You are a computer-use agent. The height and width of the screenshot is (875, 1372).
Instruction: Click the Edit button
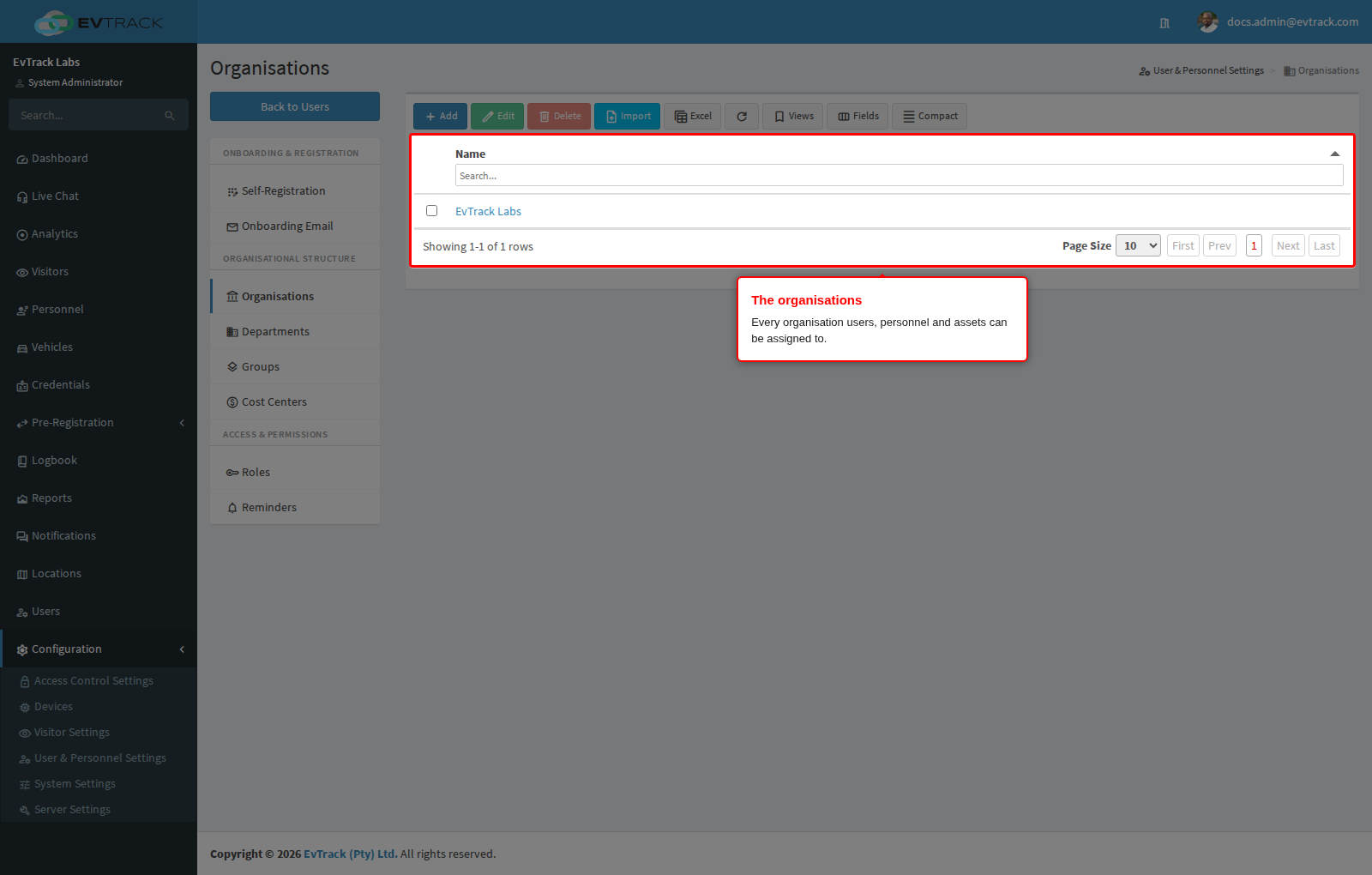pos(497,117)
